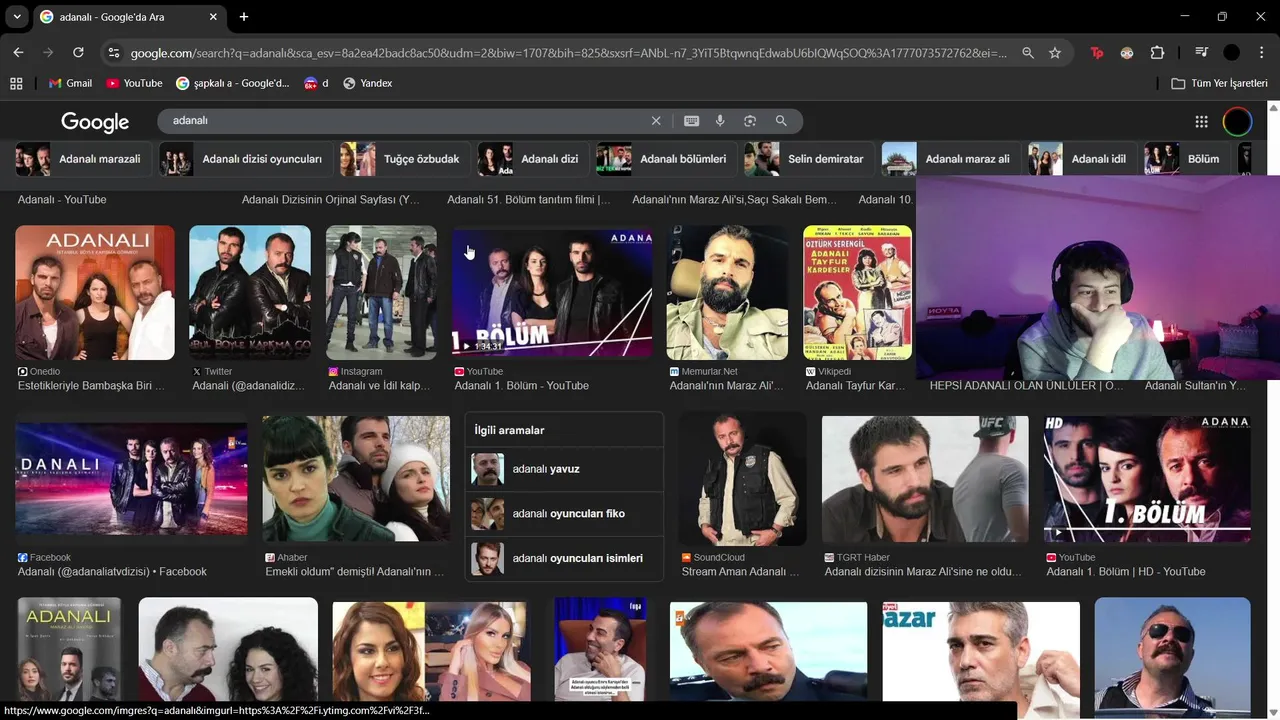Select Adanalı dizi filter chip

pyautogui.click(x=533, y=159)
